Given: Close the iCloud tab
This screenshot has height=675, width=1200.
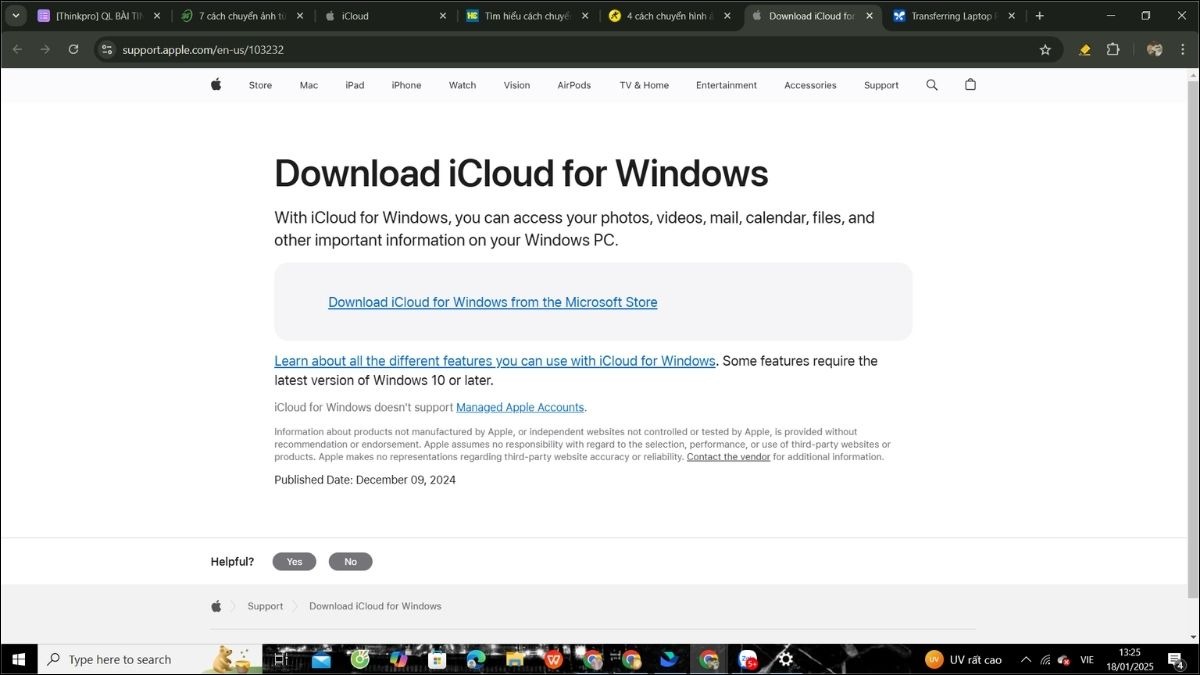Looking at the screenshot, I should (x=441, y=16).
